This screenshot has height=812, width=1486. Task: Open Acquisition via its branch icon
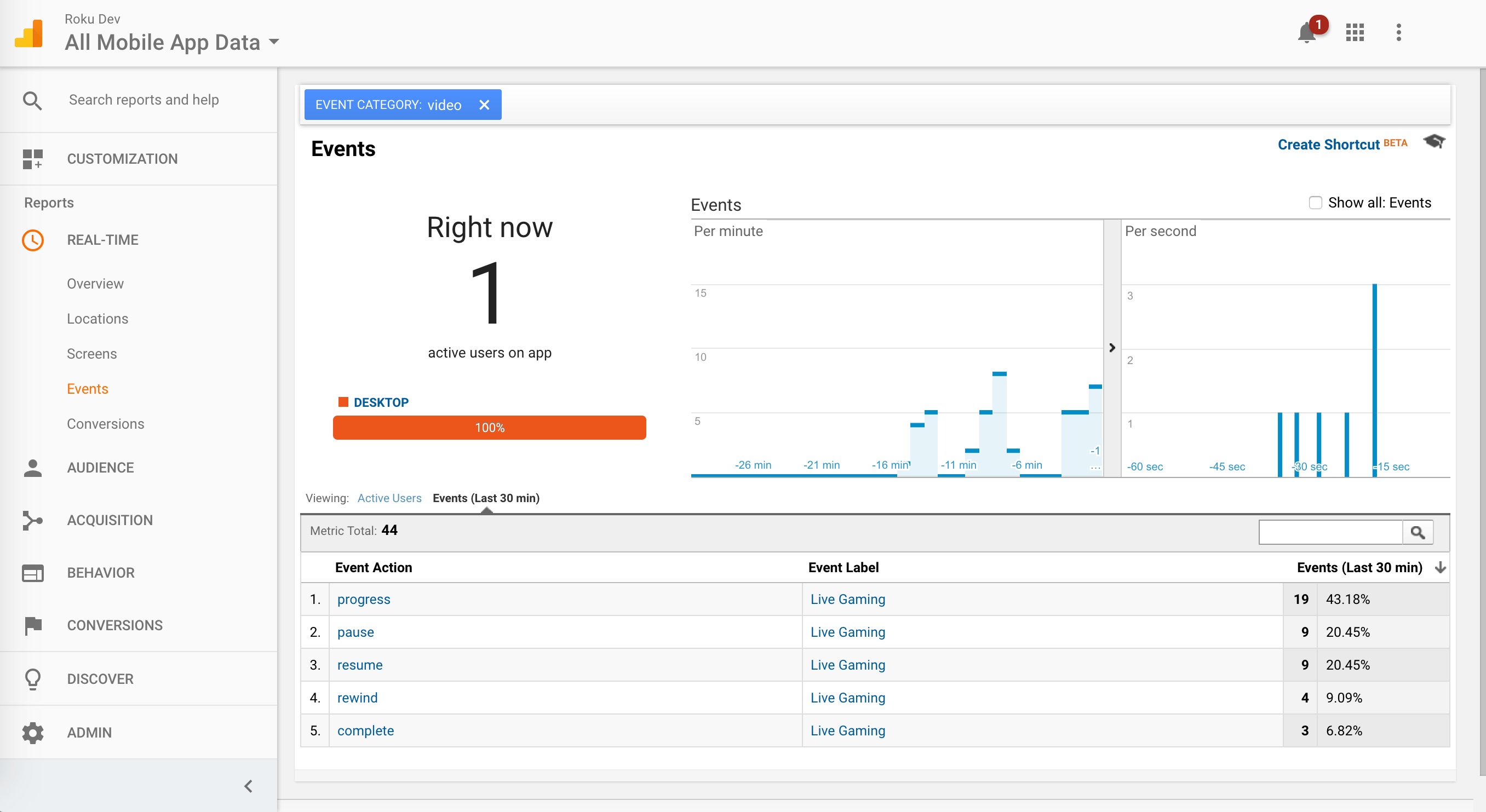point(33,520)
